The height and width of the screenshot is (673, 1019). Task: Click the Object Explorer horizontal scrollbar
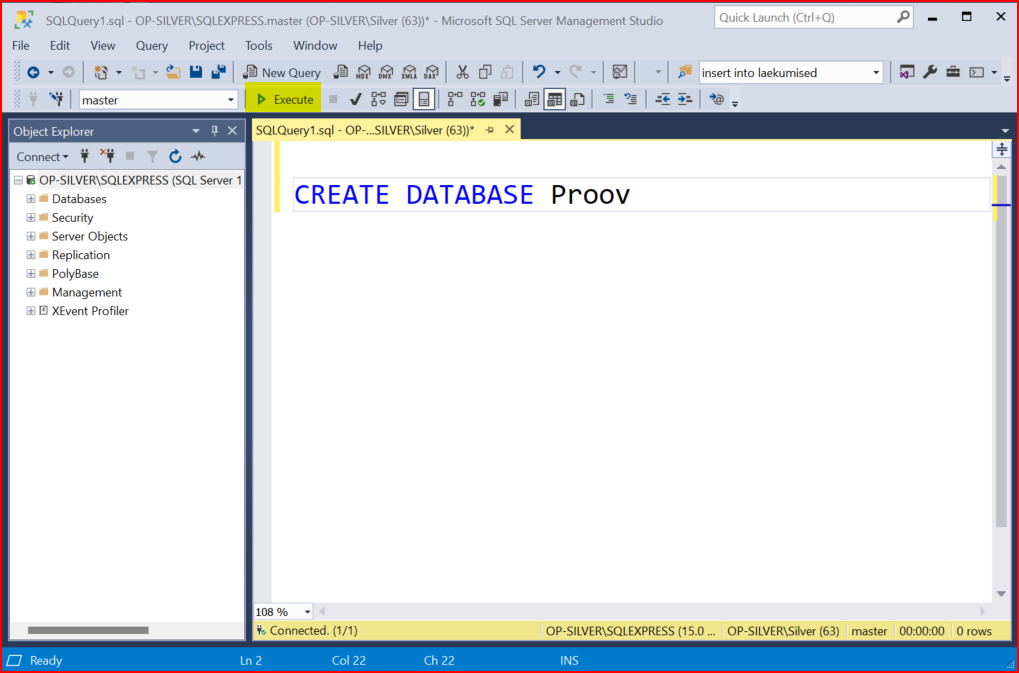88,630
